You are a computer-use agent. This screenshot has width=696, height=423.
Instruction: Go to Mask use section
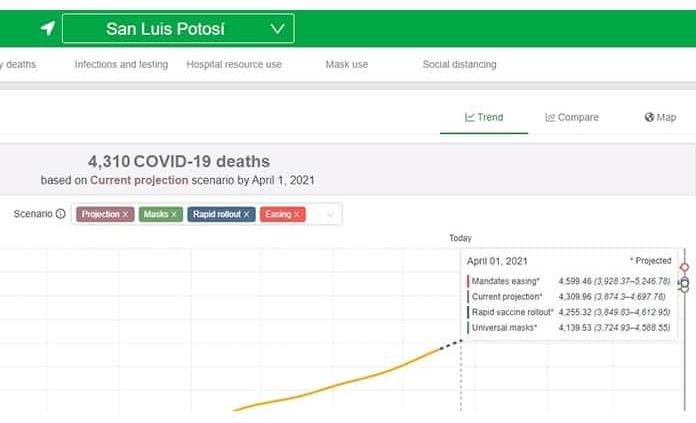point(346,64)
